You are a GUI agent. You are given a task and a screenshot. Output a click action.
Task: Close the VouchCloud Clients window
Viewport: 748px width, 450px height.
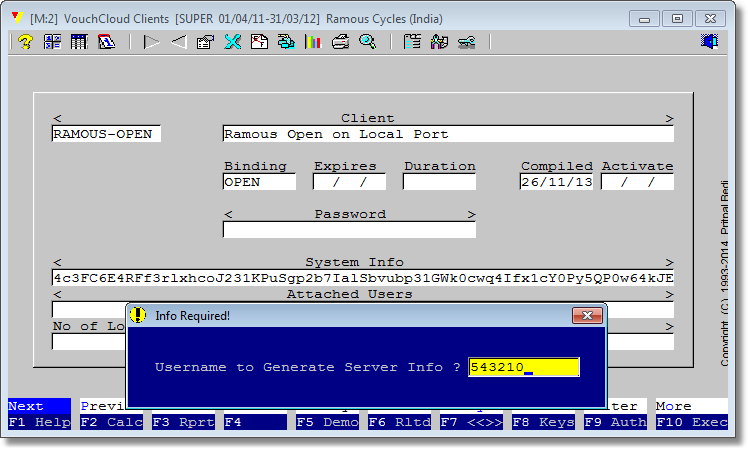pos(710,19)
